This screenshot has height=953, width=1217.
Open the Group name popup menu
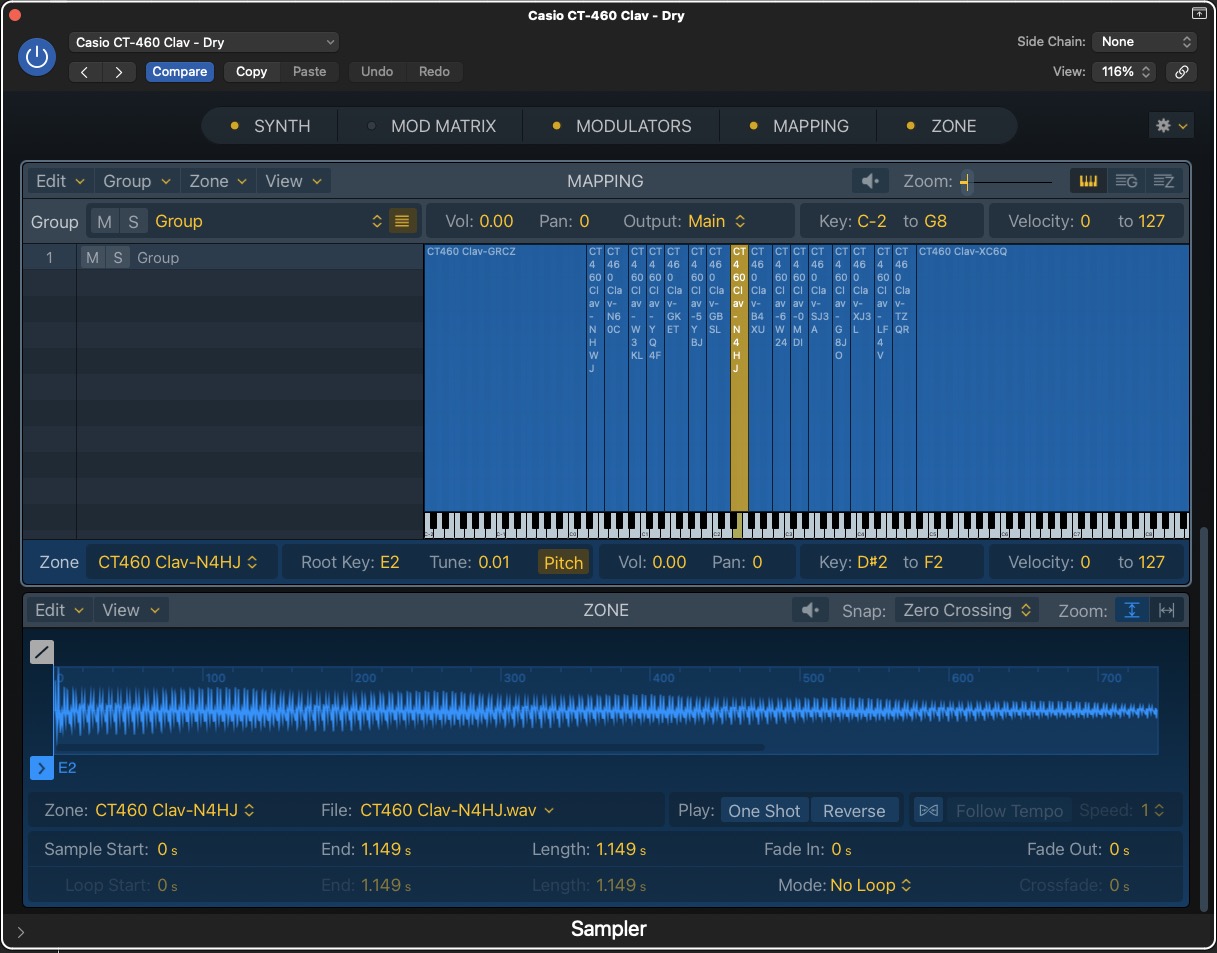(x=268, y=221)
